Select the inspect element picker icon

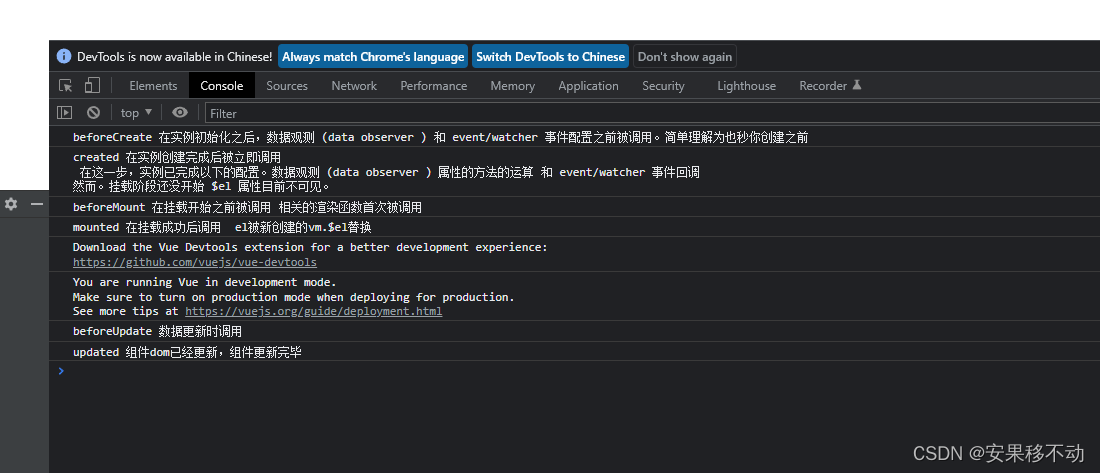(x=65, y=86)
